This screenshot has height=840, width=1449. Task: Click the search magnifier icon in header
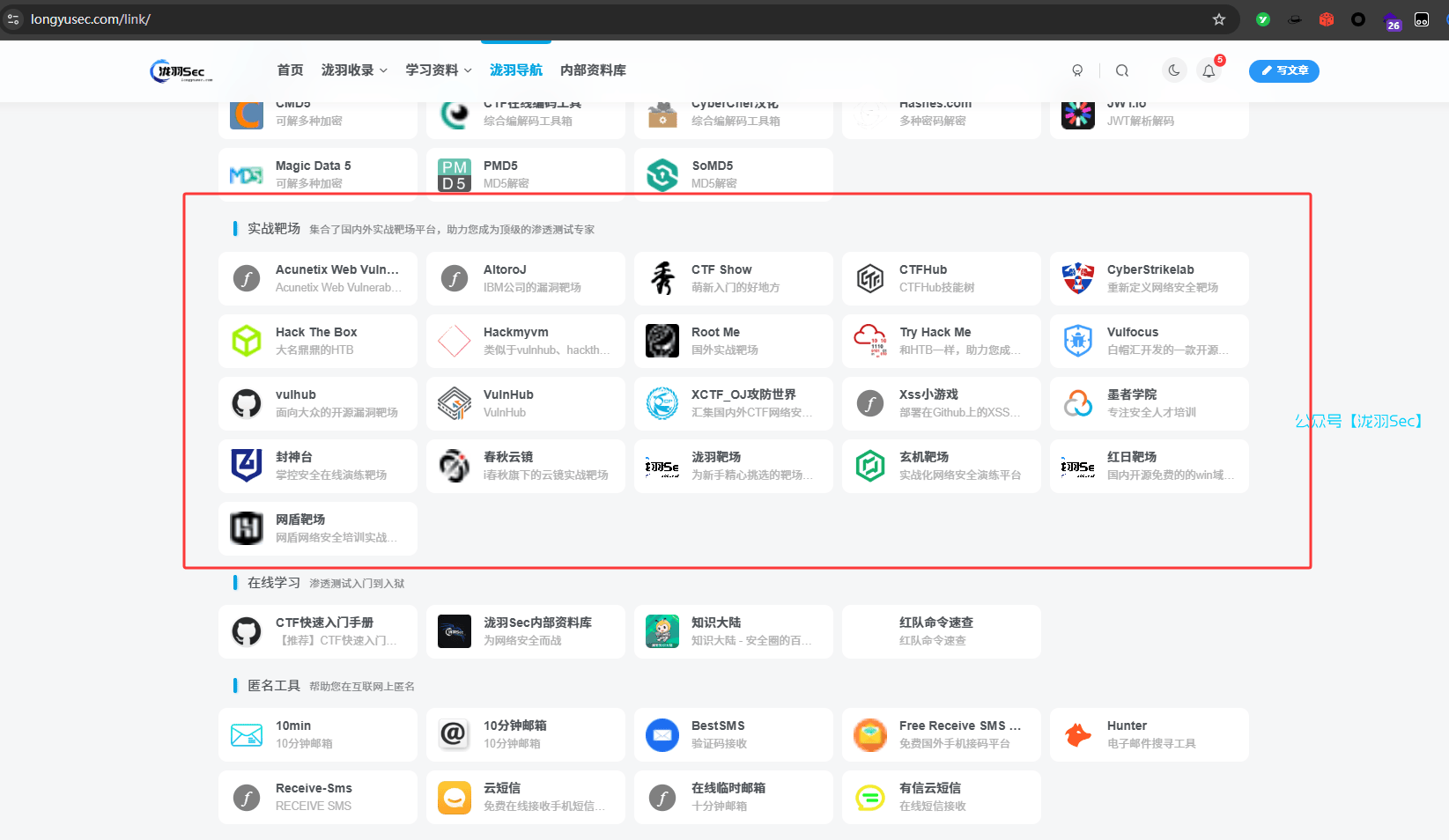coord(1121,70)
